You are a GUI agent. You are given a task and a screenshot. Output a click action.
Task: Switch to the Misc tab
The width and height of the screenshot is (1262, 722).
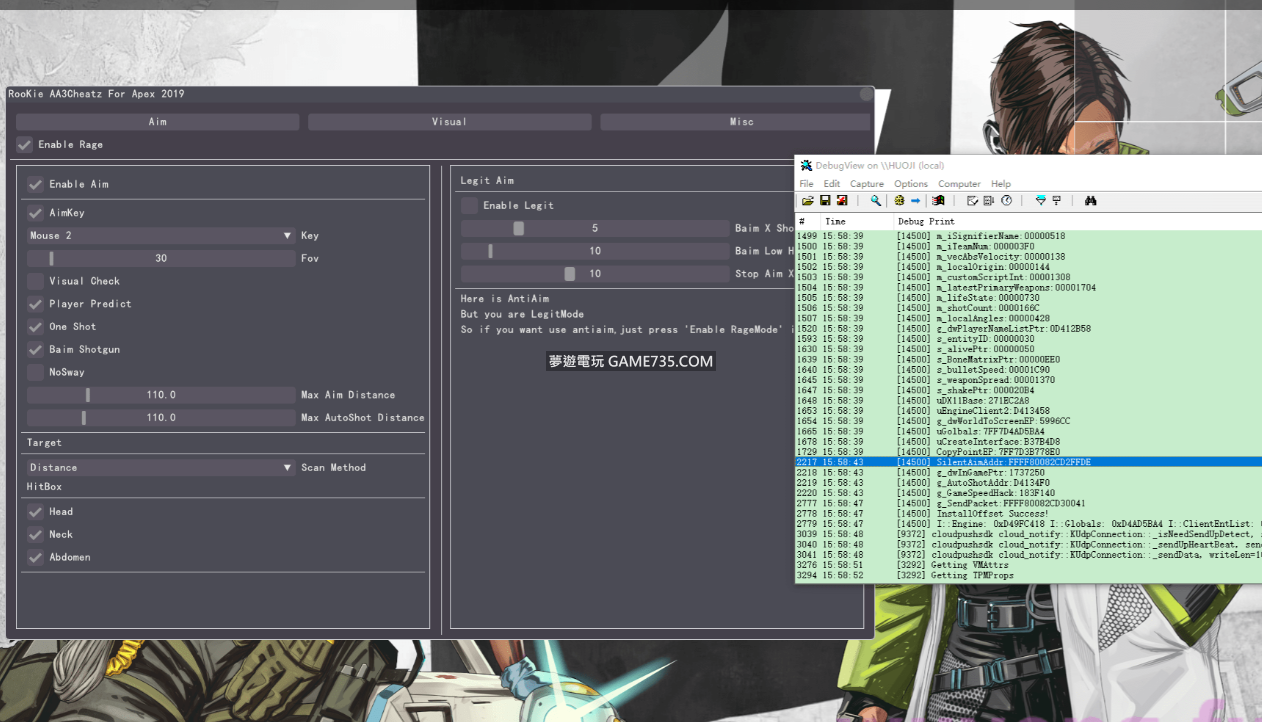(x=740, y=122)
